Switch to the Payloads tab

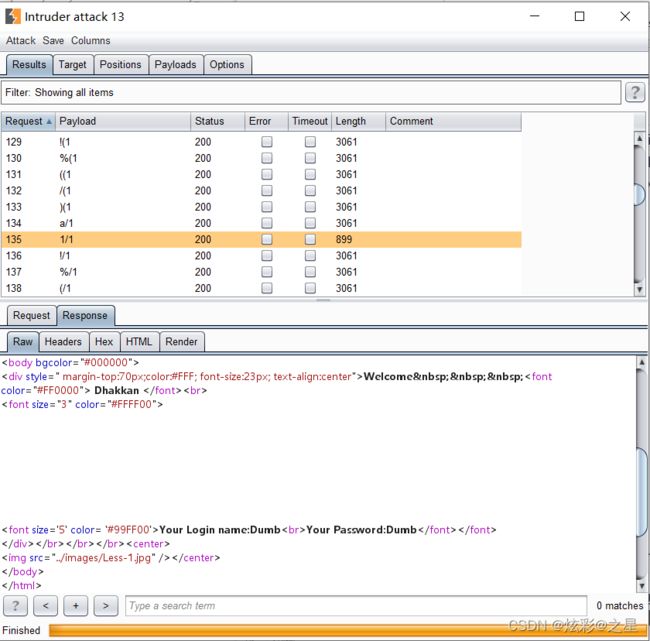click(x=175, y=65)
